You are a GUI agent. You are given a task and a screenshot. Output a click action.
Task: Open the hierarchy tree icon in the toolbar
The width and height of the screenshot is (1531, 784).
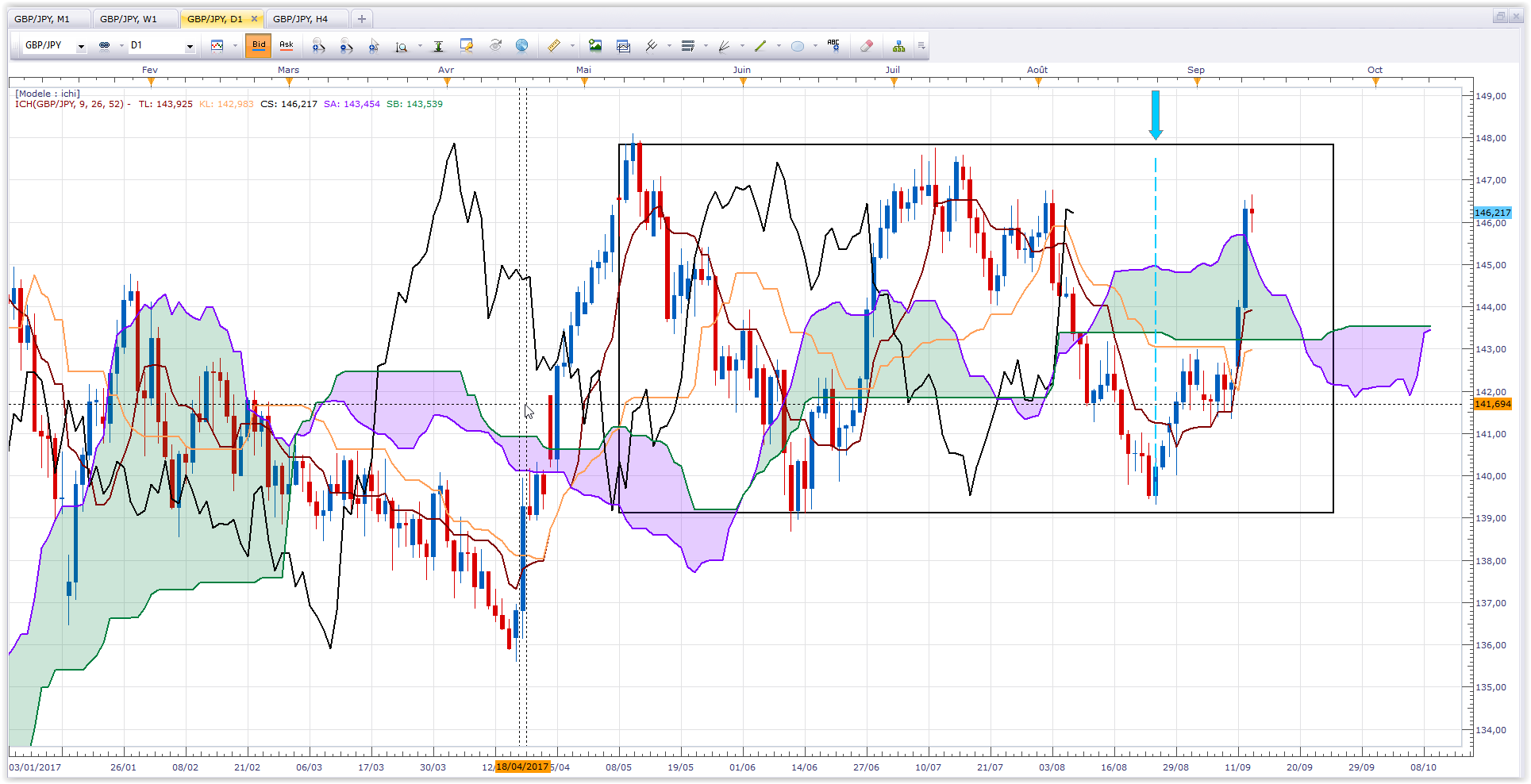tap(898, 46)
